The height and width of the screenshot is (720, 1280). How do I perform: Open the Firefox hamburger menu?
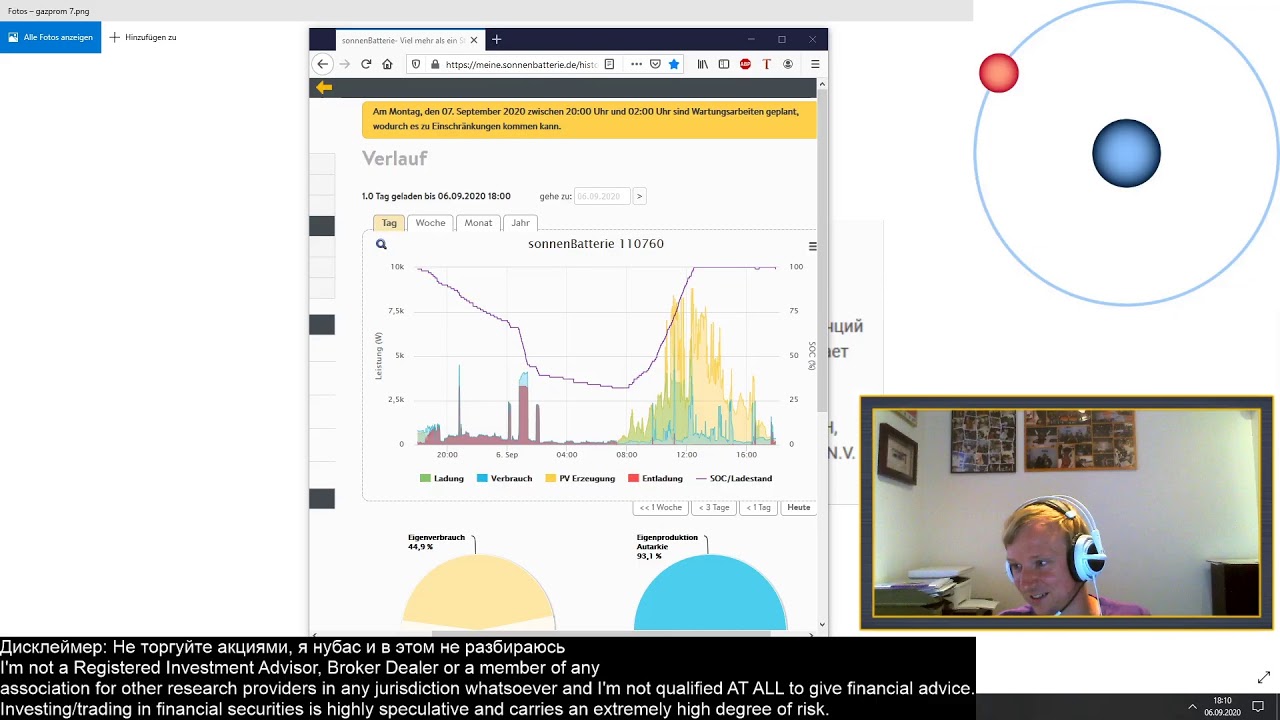click(815, 64)
